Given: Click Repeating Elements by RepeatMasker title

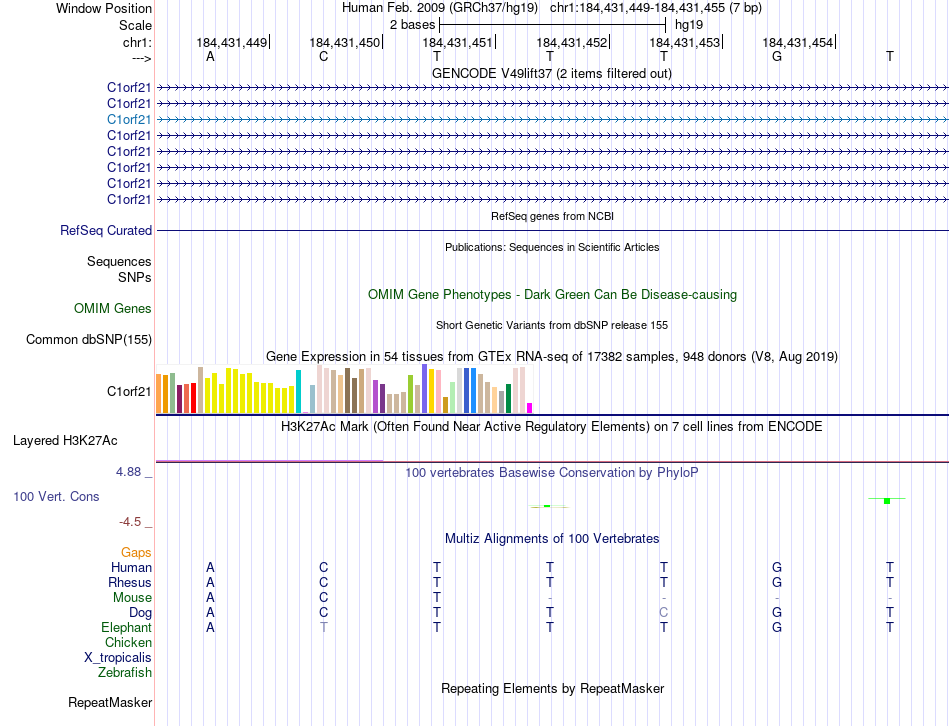Looking at the screenshot, I should [552, 689].
